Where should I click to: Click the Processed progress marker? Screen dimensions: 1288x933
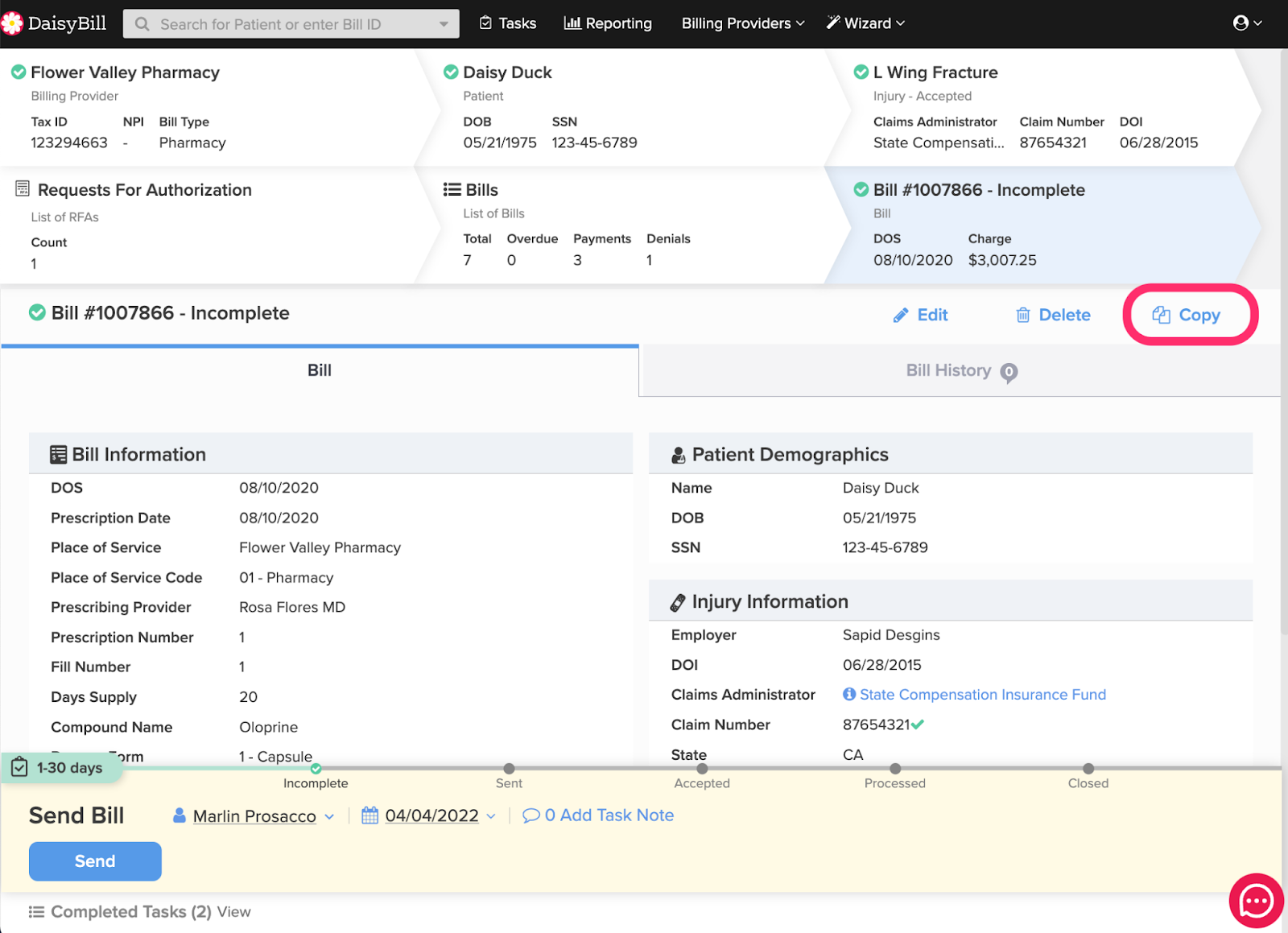point(895,769)
